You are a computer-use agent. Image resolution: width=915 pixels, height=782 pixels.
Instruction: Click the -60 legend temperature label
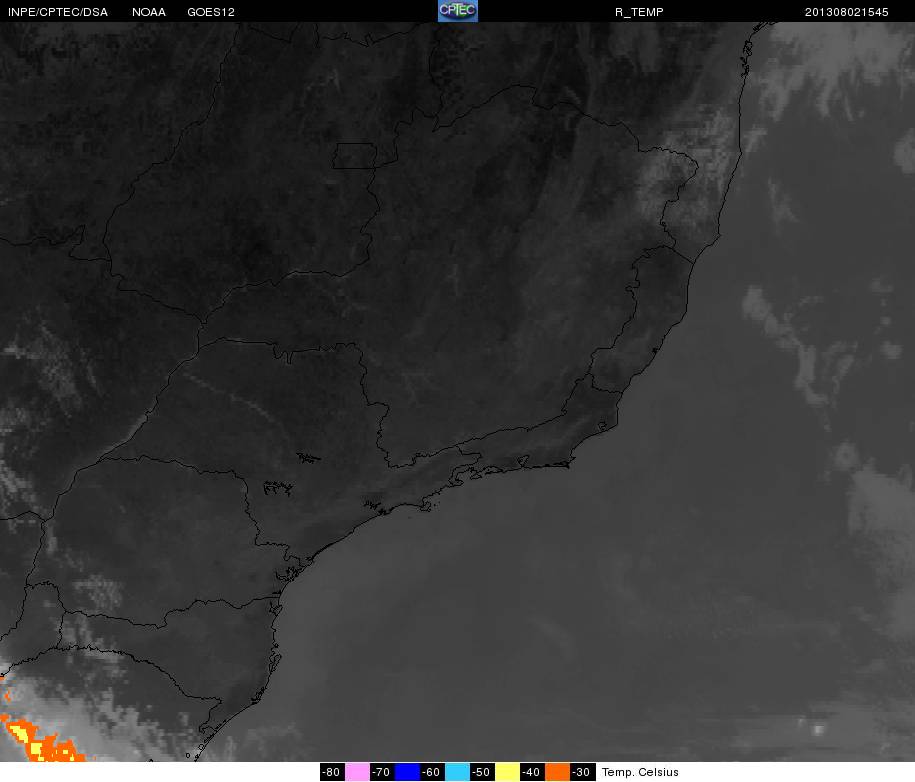click(x=431, y=772)
